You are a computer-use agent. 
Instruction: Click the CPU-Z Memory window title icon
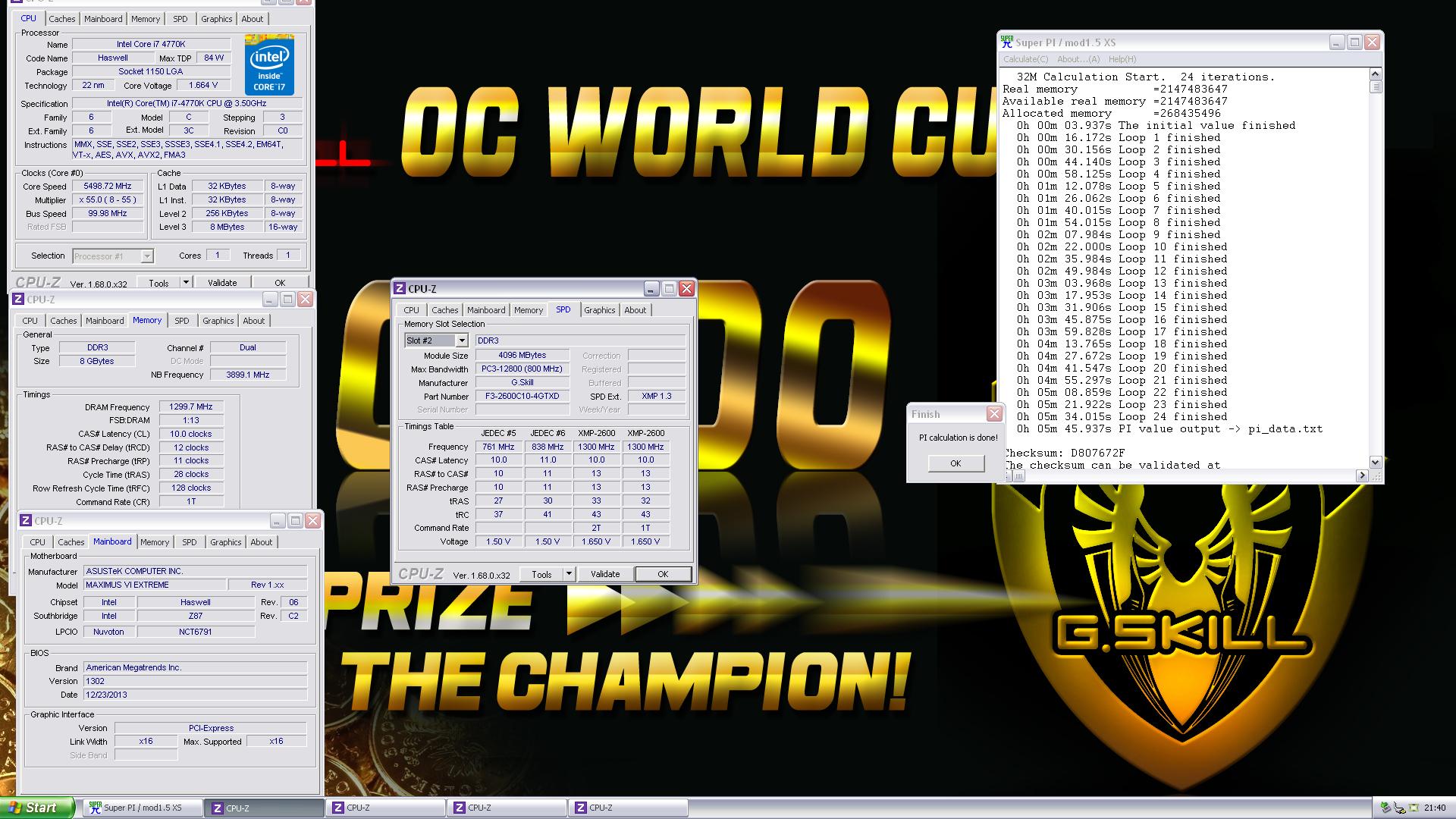18,300
